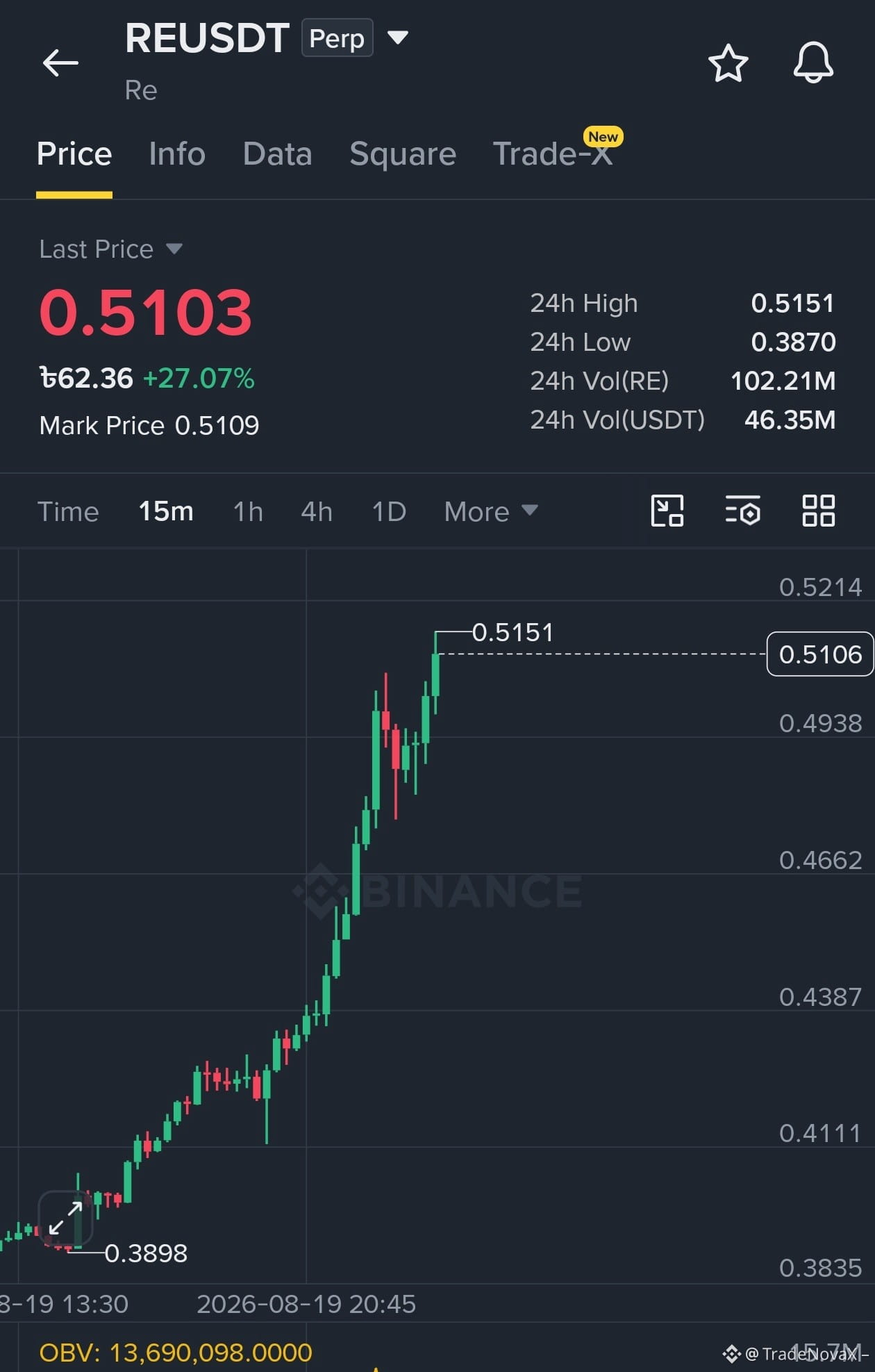
Task: Tap the back arrow icon
Action: pos(60,63)
